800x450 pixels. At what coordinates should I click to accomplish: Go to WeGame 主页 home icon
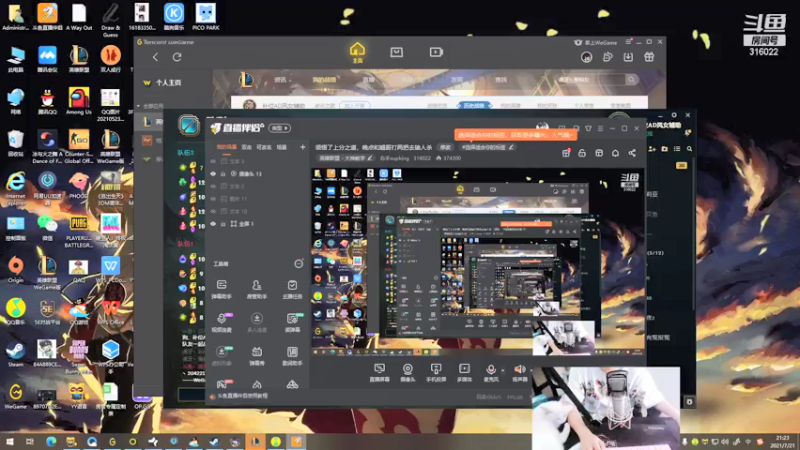tap(357, 53)
